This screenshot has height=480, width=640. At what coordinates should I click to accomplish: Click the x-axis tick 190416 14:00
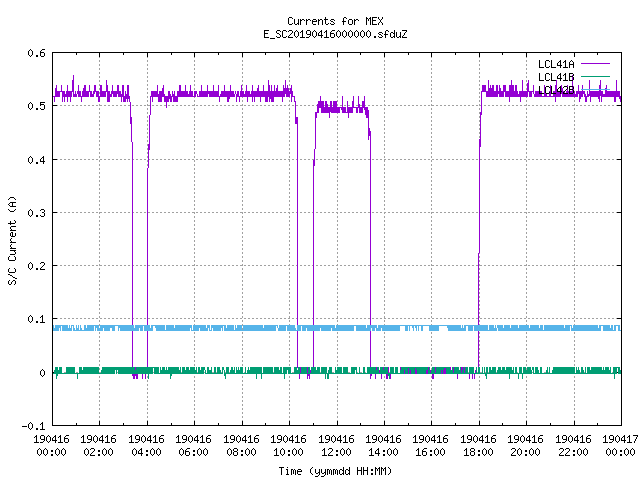[383, 446]
